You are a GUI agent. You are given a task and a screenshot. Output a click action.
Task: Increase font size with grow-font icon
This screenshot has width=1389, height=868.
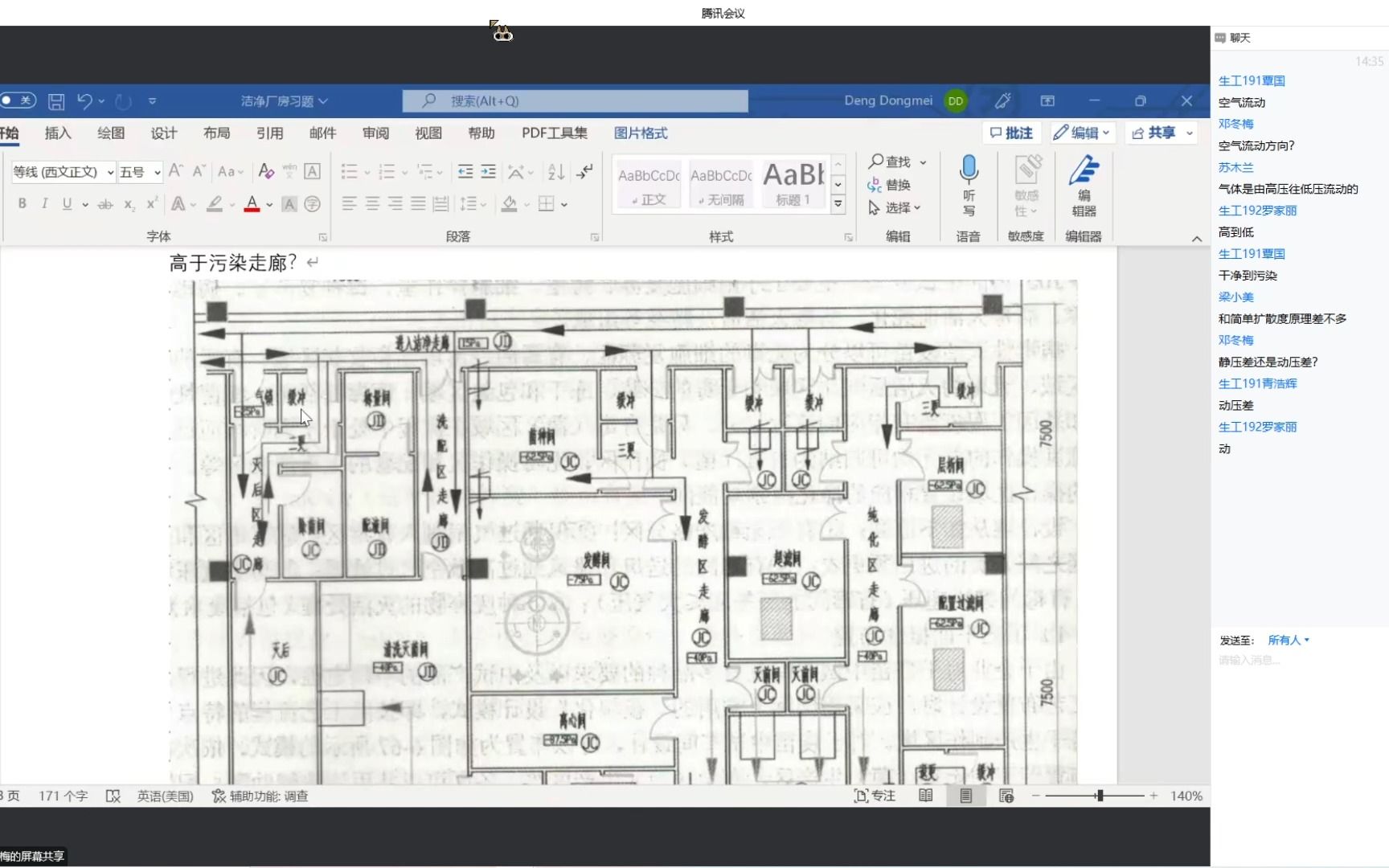coord(176,171)
